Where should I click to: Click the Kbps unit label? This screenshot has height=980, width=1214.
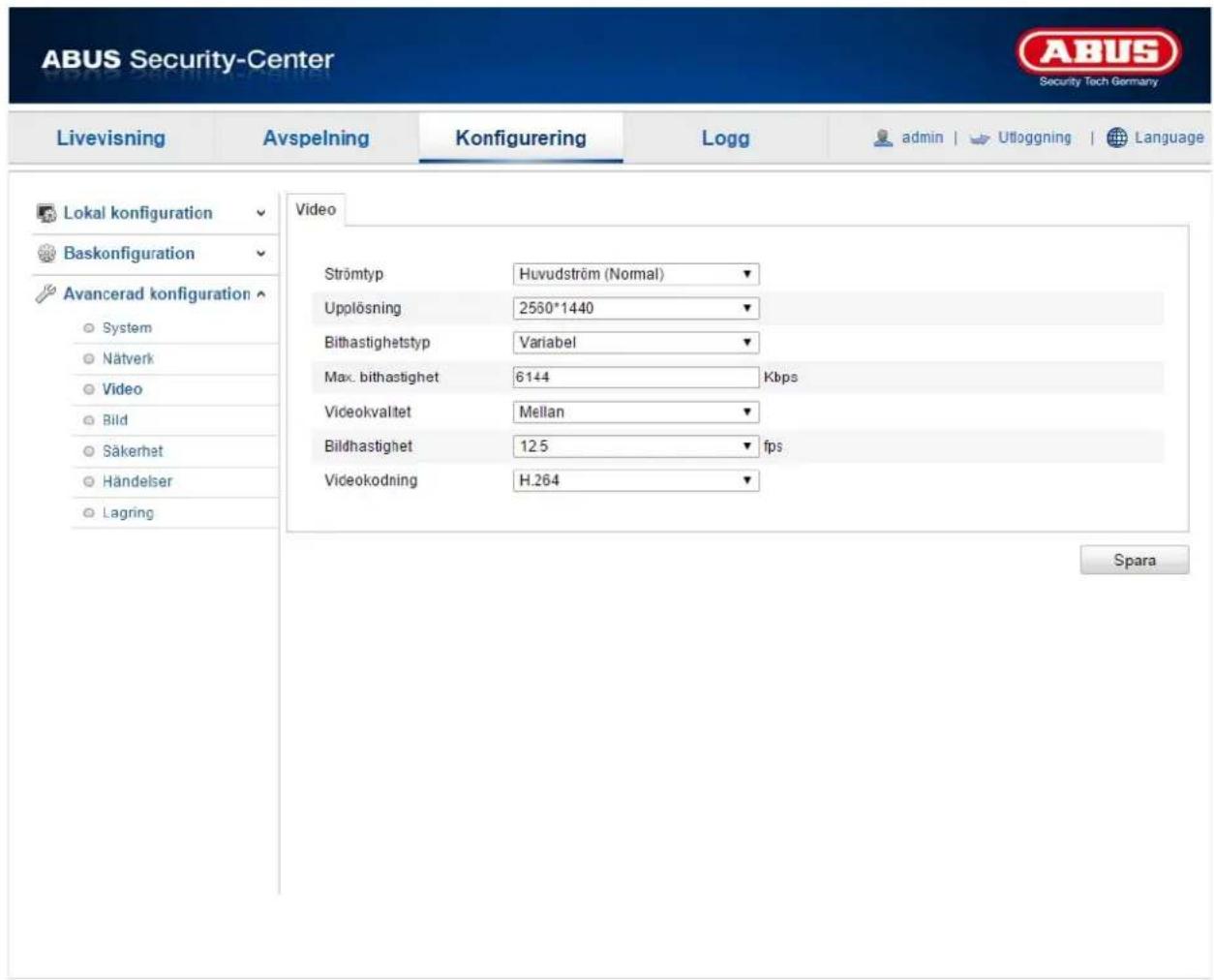[780, 377]
